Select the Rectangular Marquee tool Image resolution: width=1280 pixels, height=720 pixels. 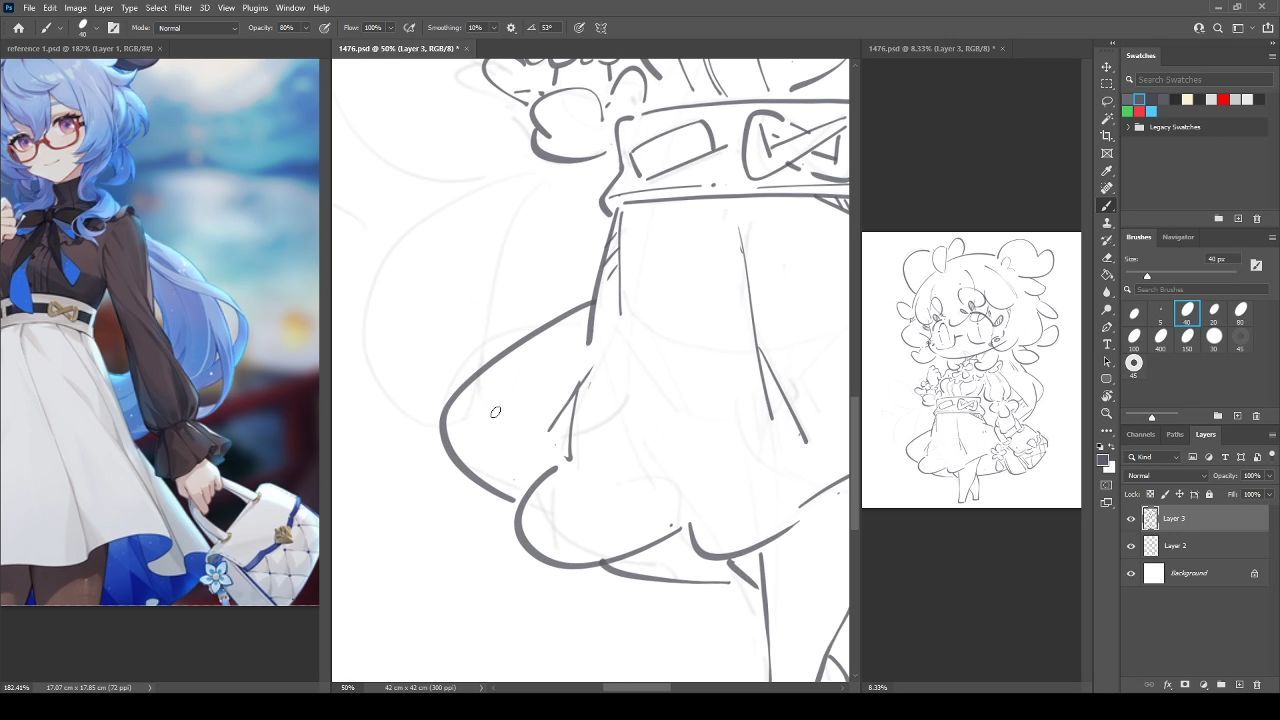coord(1106,84)
